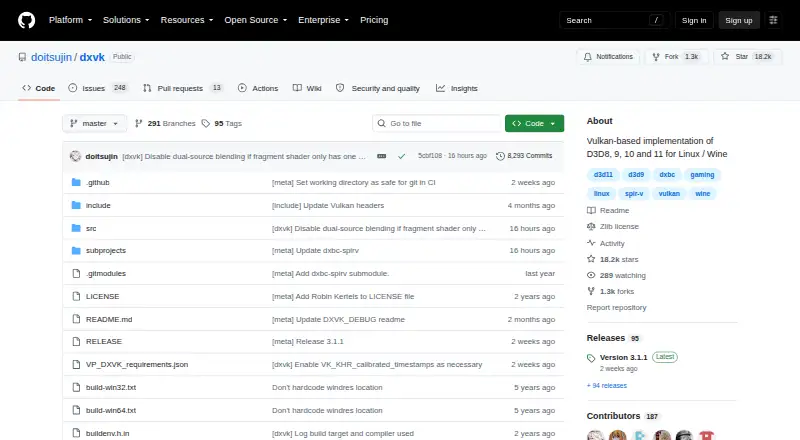Open the GitHub home logo

pyautogui.click(x=27, y=20)
